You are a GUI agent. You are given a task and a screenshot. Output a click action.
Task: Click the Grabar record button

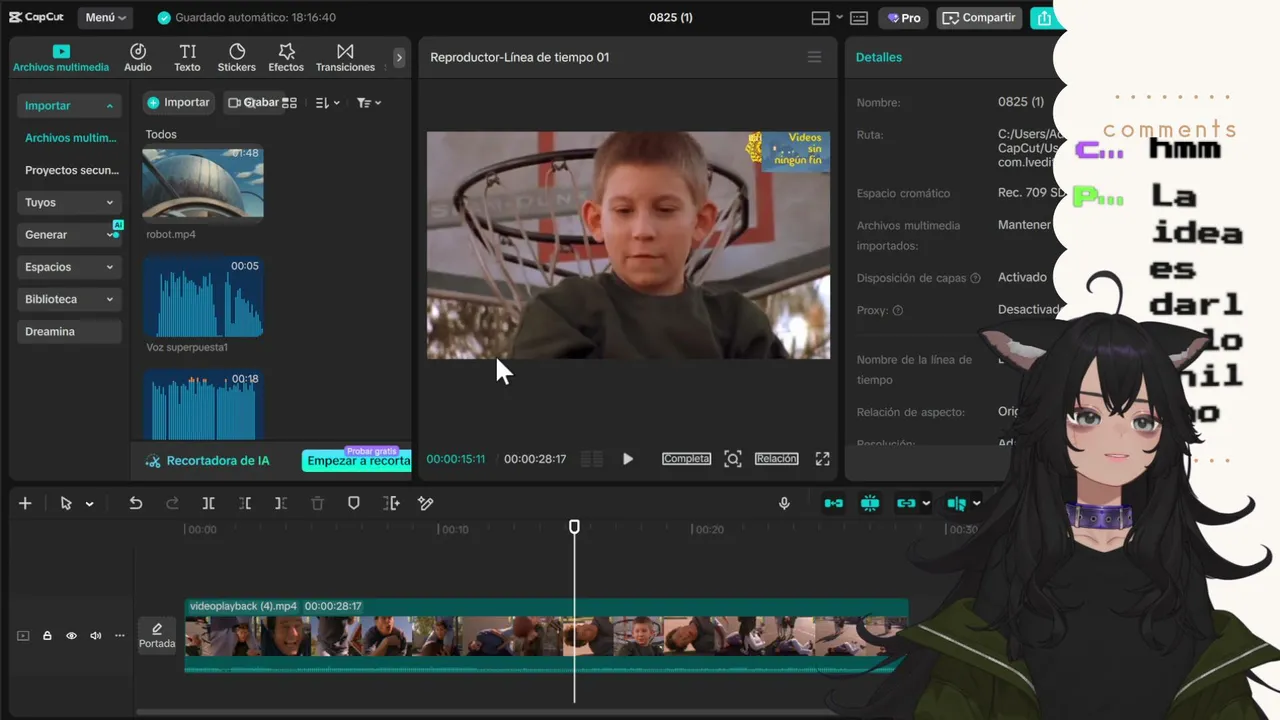click(x=253, y=103)
